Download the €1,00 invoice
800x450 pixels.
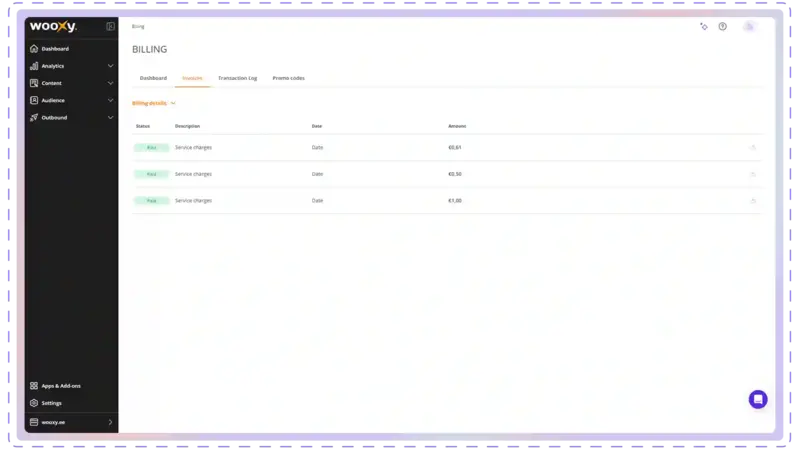click(752, 200)
